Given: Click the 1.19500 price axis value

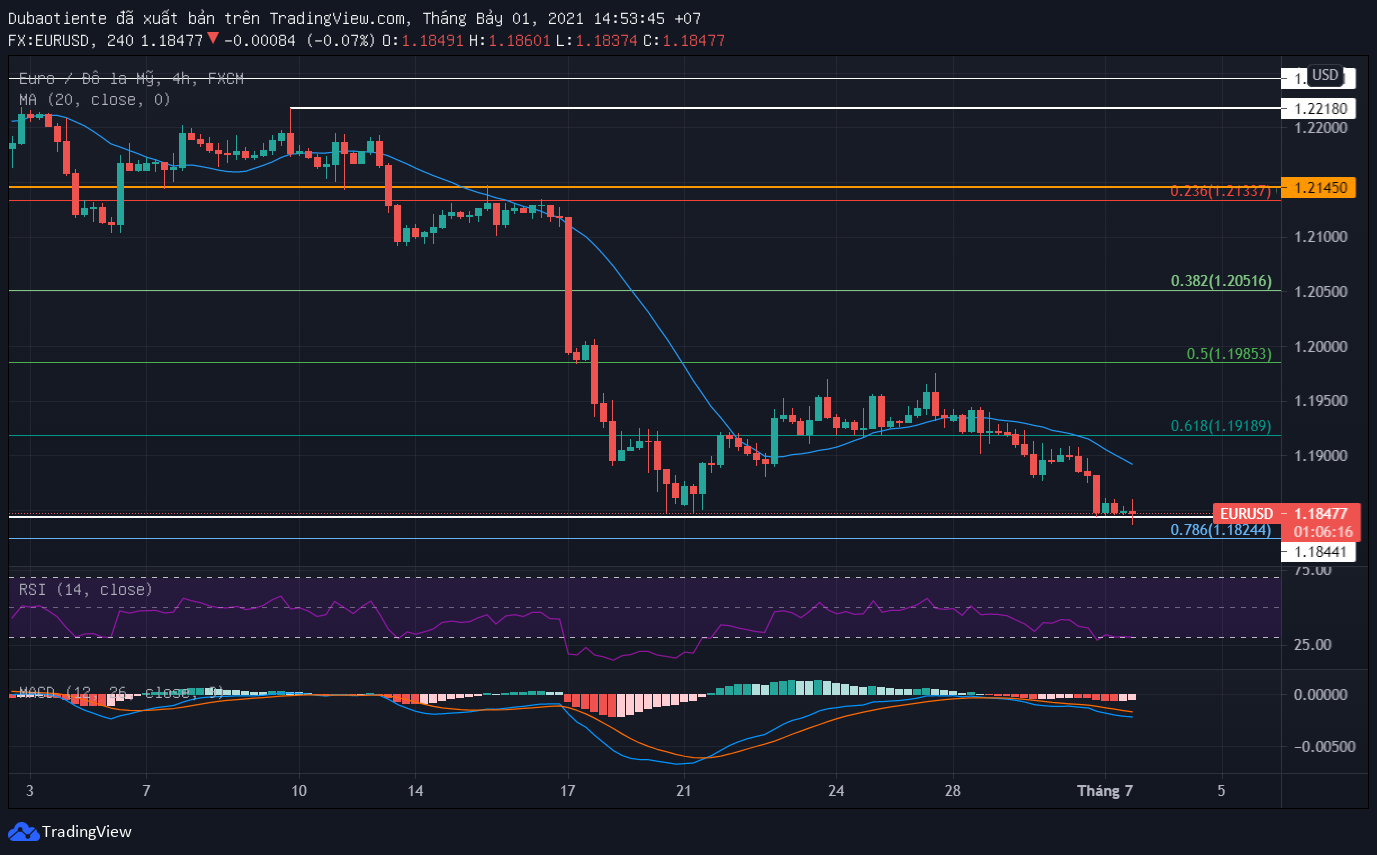Looking at the screenshot, I should click(x=1319, y=400).
